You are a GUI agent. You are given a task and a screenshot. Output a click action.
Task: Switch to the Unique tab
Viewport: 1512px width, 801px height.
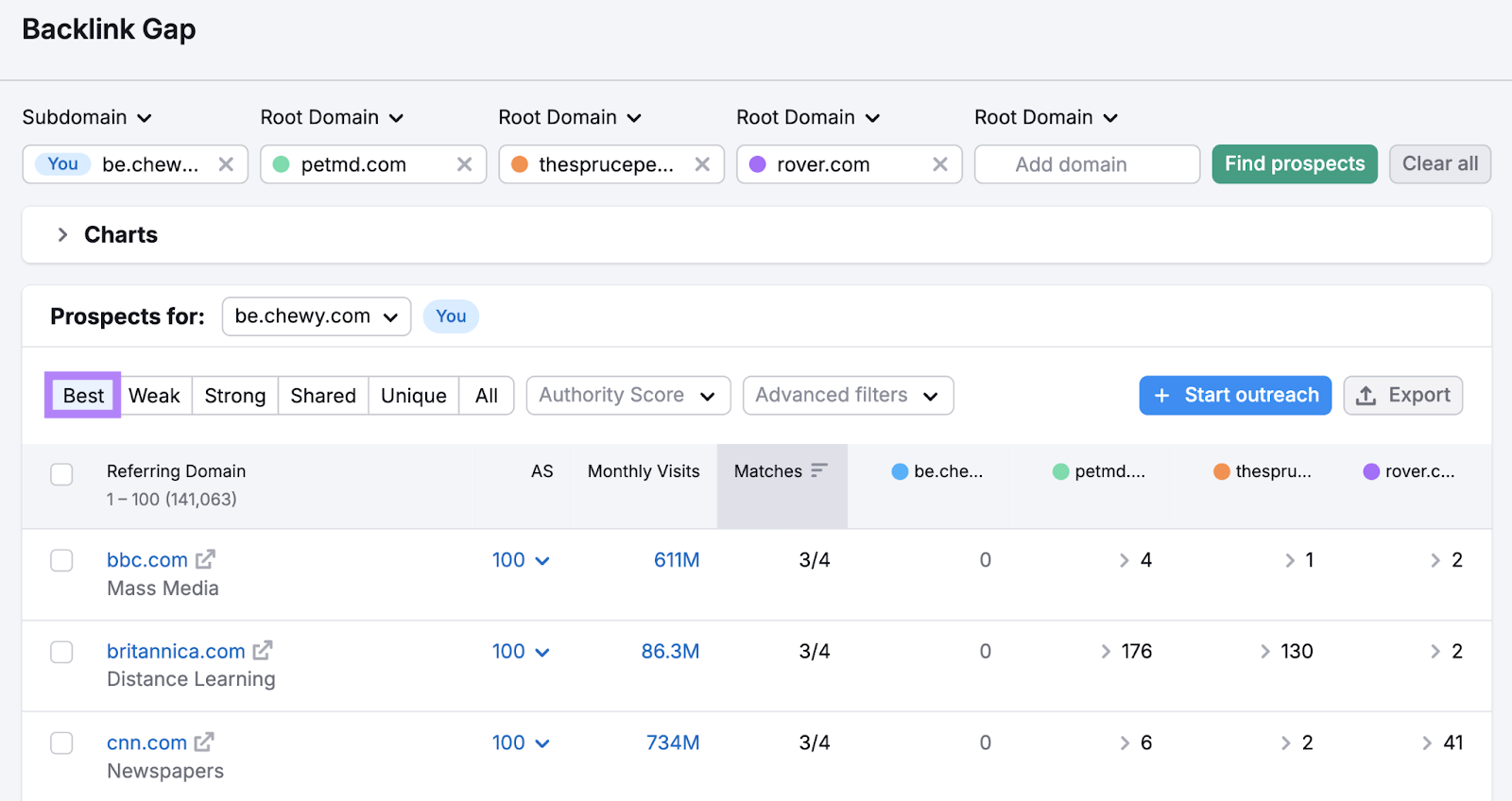413,396
